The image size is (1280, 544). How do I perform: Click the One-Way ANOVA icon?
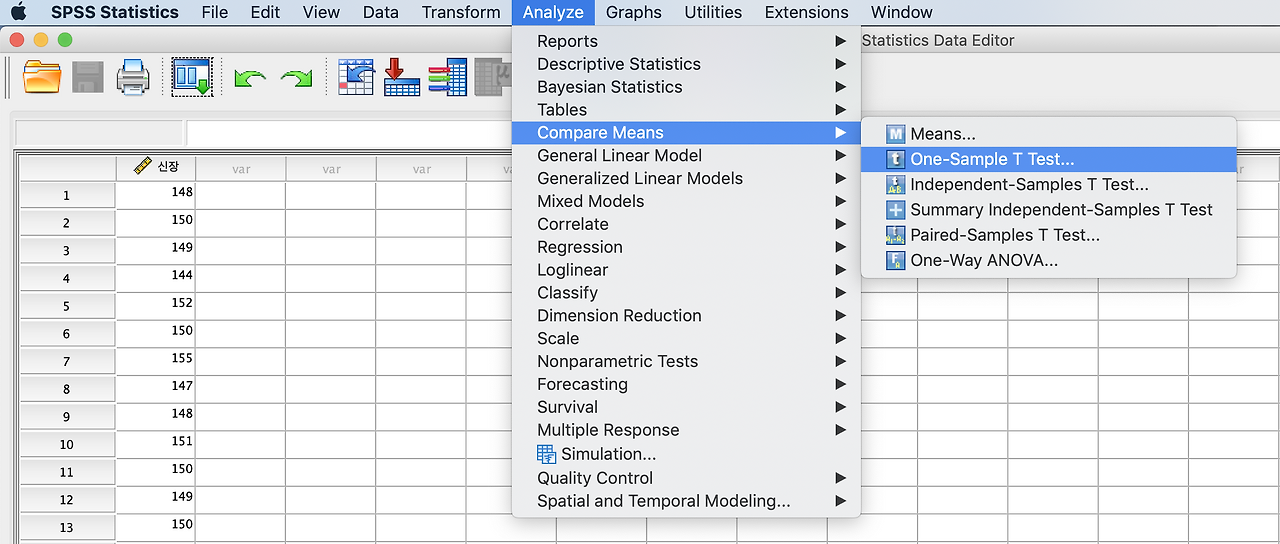(x=895, y=261)
